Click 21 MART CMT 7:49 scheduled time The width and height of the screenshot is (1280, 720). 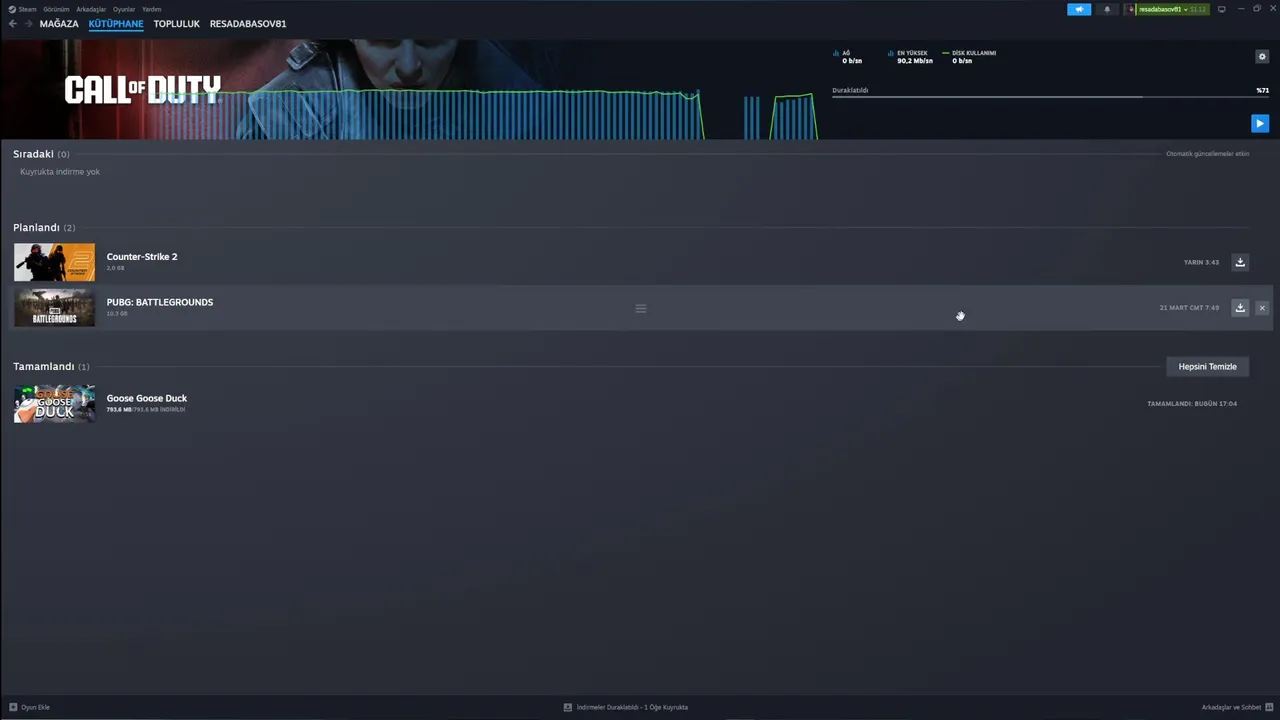(x=1189, y=308)
